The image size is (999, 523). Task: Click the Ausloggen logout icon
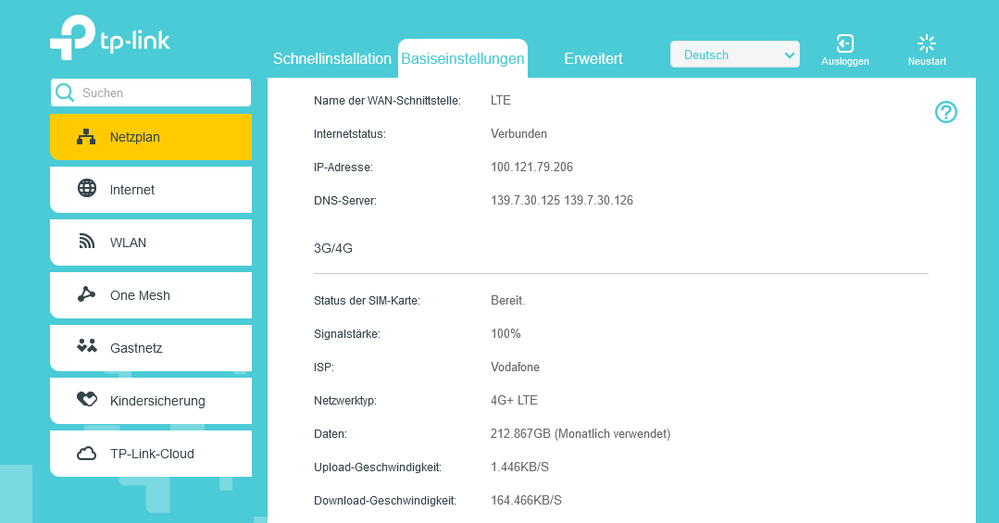[845, 43]
